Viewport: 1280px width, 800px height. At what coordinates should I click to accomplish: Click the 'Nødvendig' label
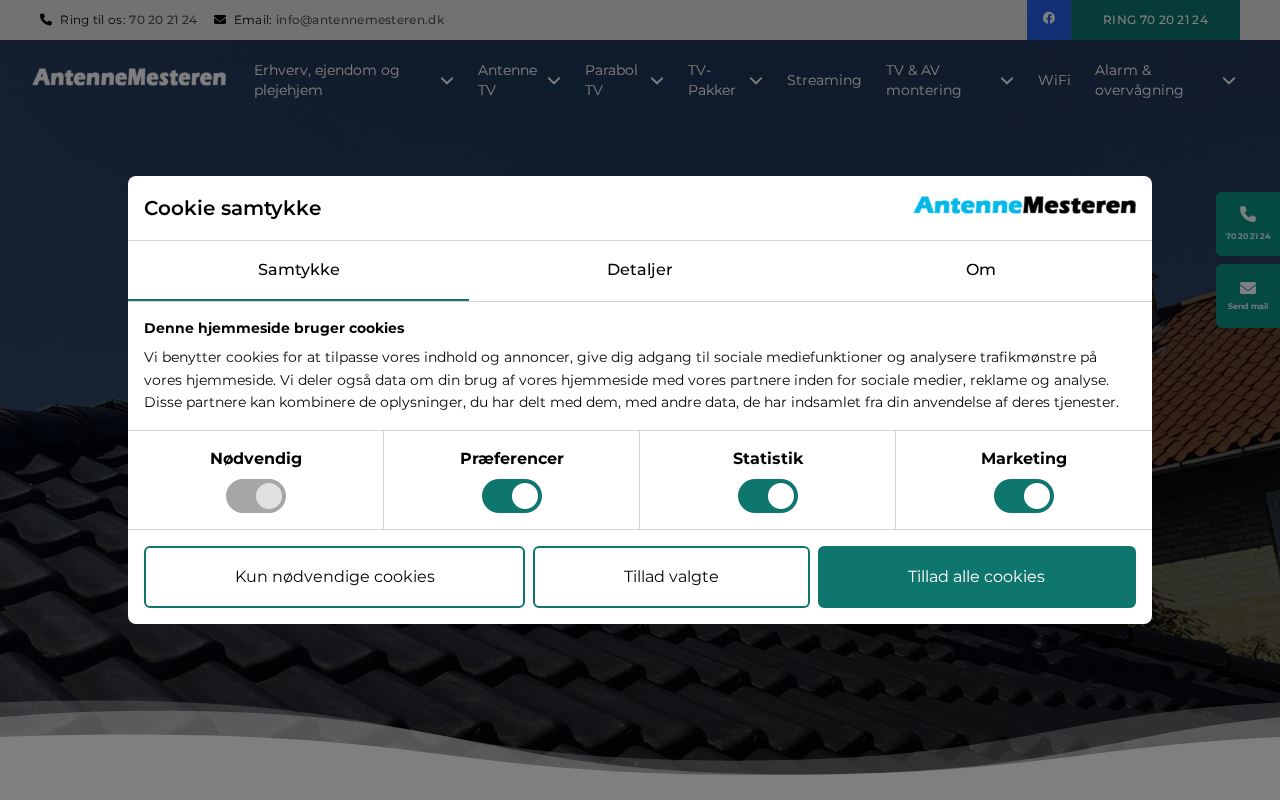coord(256,459)
